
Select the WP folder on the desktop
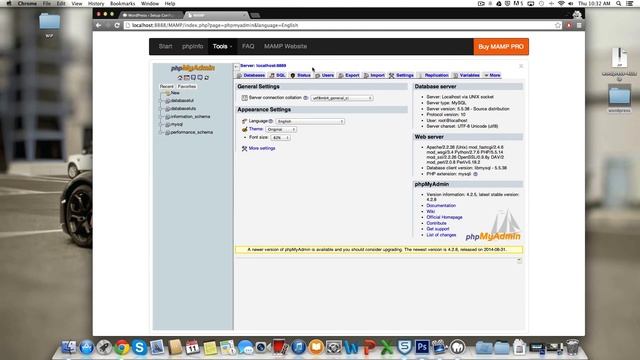tap(49, 25)
